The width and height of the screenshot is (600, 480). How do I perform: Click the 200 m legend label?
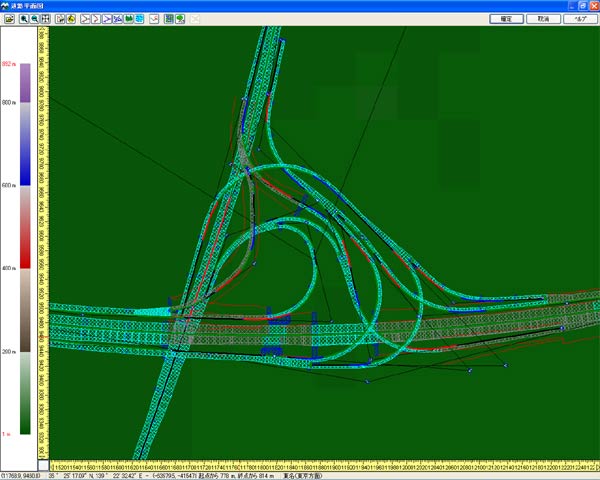9,351
